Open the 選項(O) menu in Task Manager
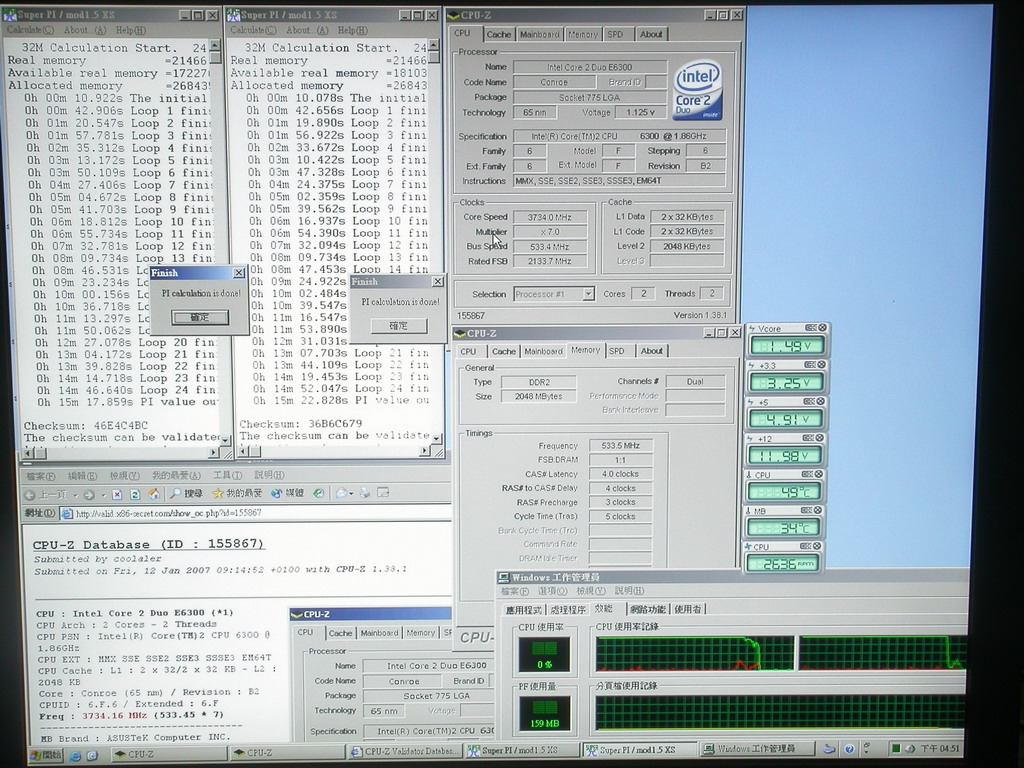The height and width of the screenshot is (768, 1024). [552, 591]
